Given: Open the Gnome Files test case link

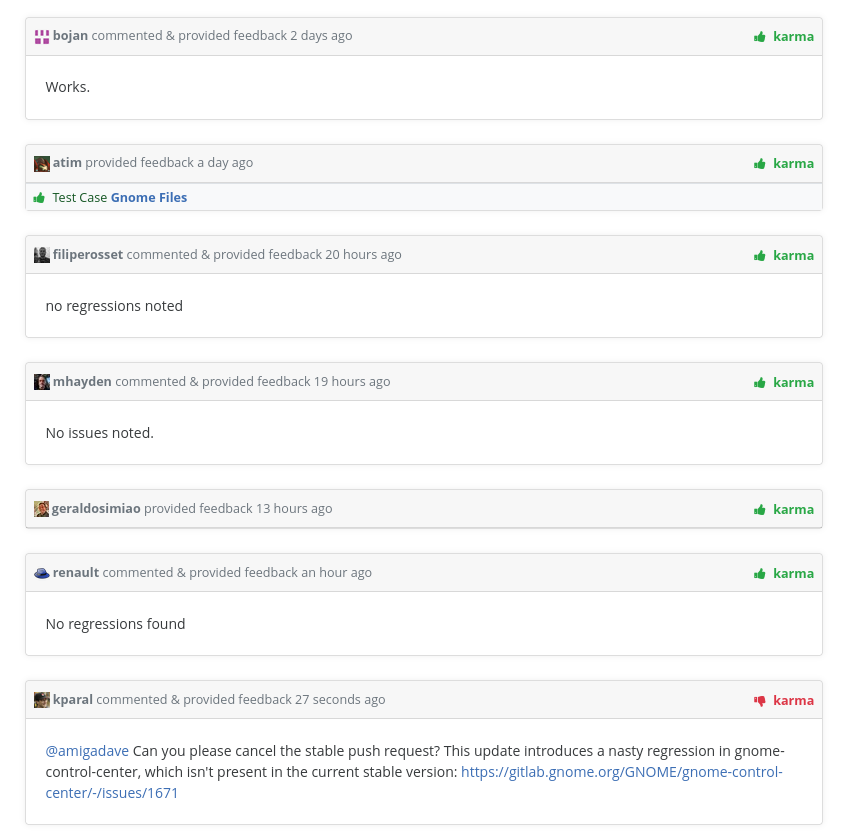Looking at the screenshot, I should (x=148, y=197).
